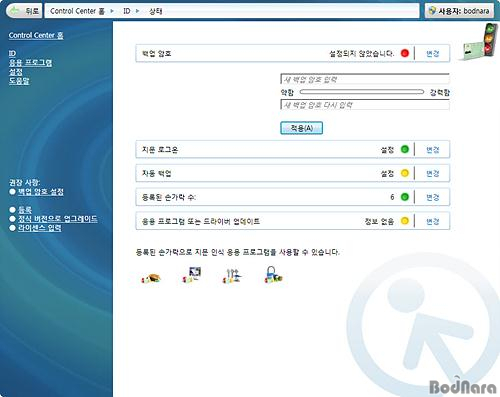Launch the tools and utensils application icon

tap(232, 276)
